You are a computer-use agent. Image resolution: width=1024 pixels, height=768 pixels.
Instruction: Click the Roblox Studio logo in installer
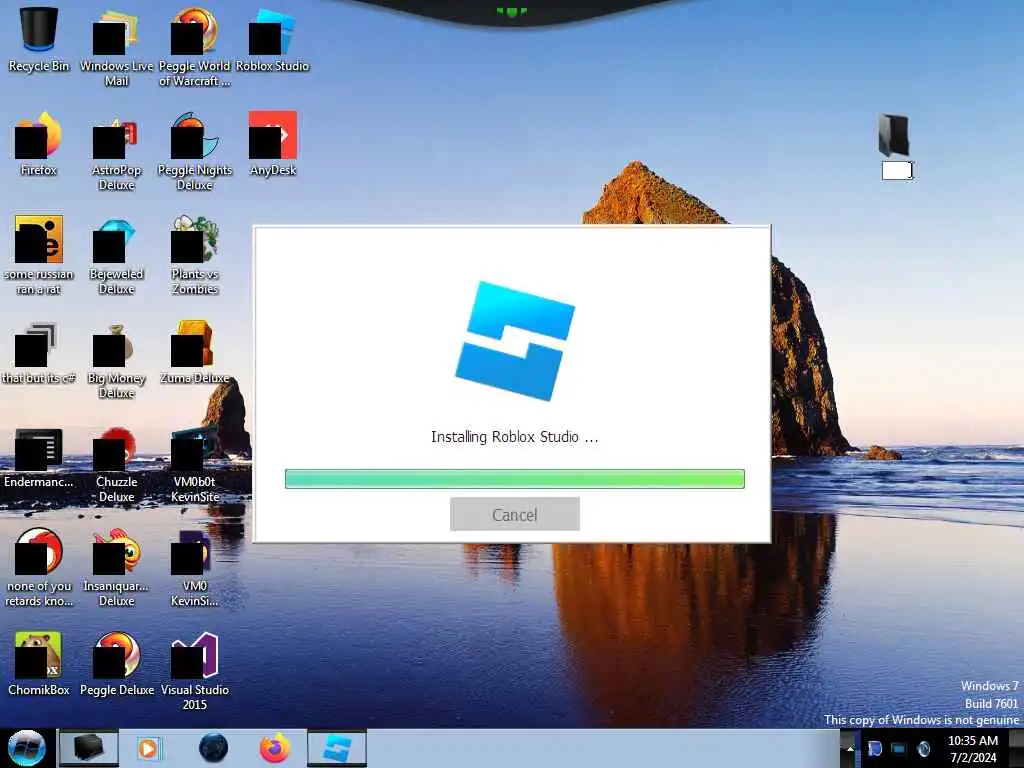tap(515, 341)
